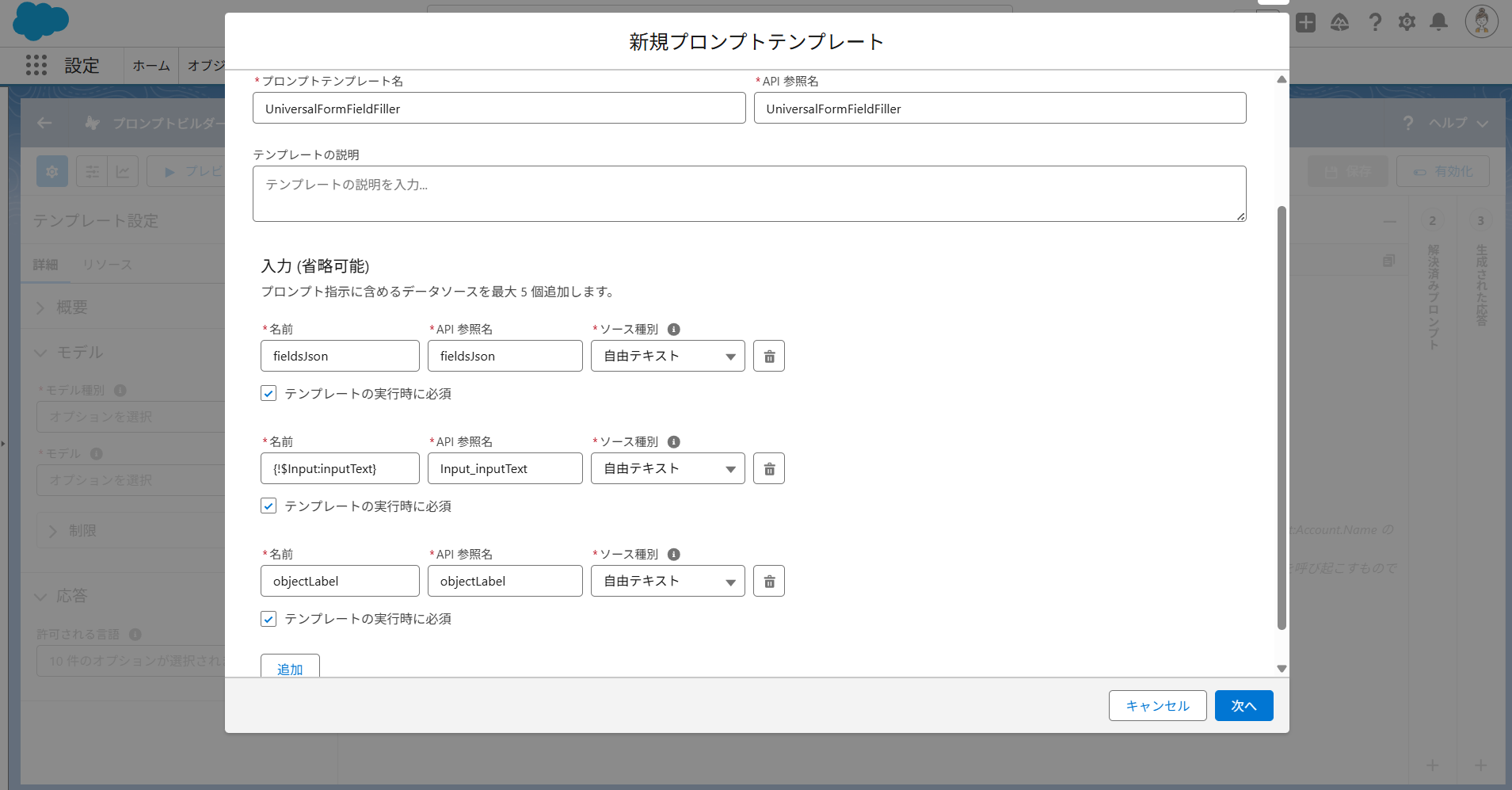Click the 次へ button
The image size is (1512, 790).
point(1243,705)
